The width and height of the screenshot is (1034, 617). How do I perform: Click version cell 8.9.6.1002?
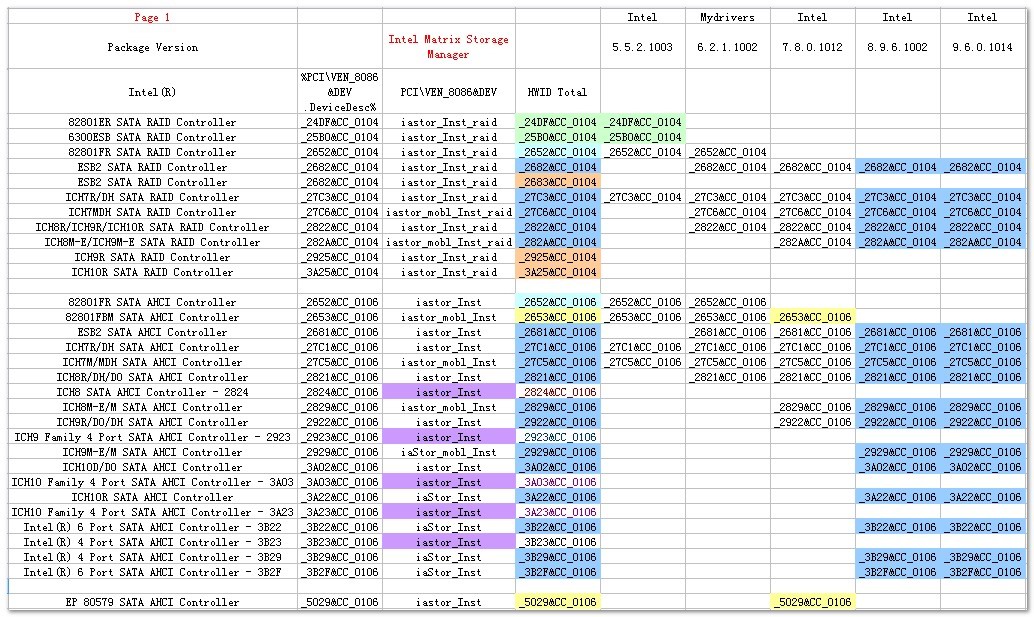[897, 47]
